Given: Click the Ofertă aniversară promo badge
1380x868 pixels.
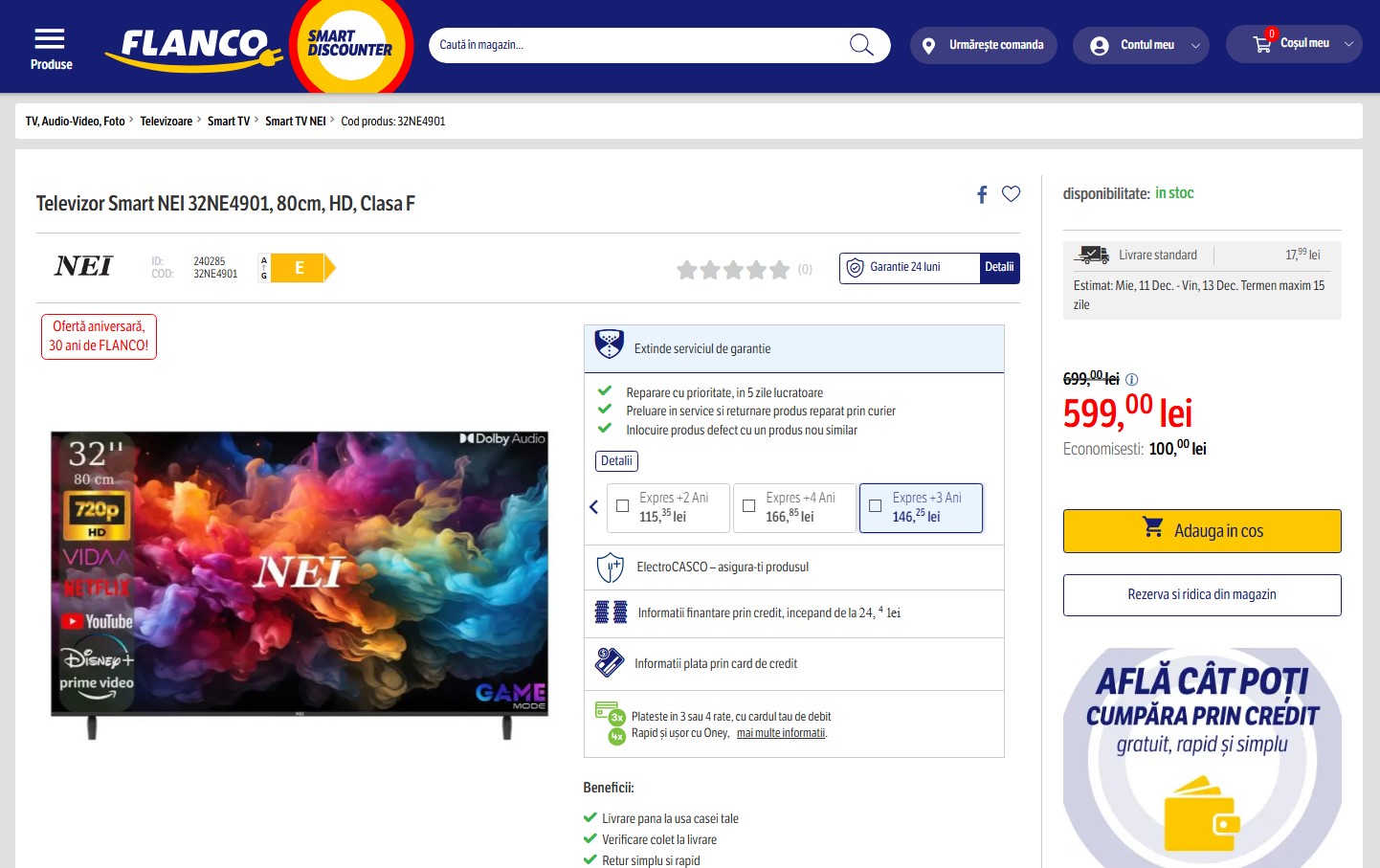Looking at the screenshot, I should [x=99, y=337].
